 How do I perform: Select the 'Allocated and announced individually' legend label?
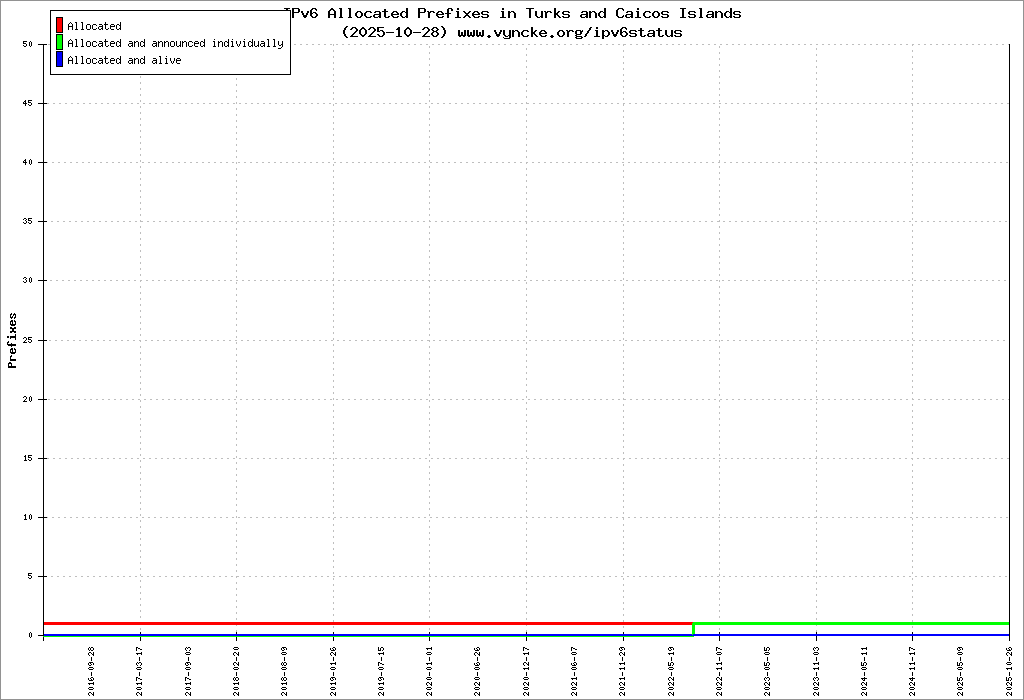point(175,43)
